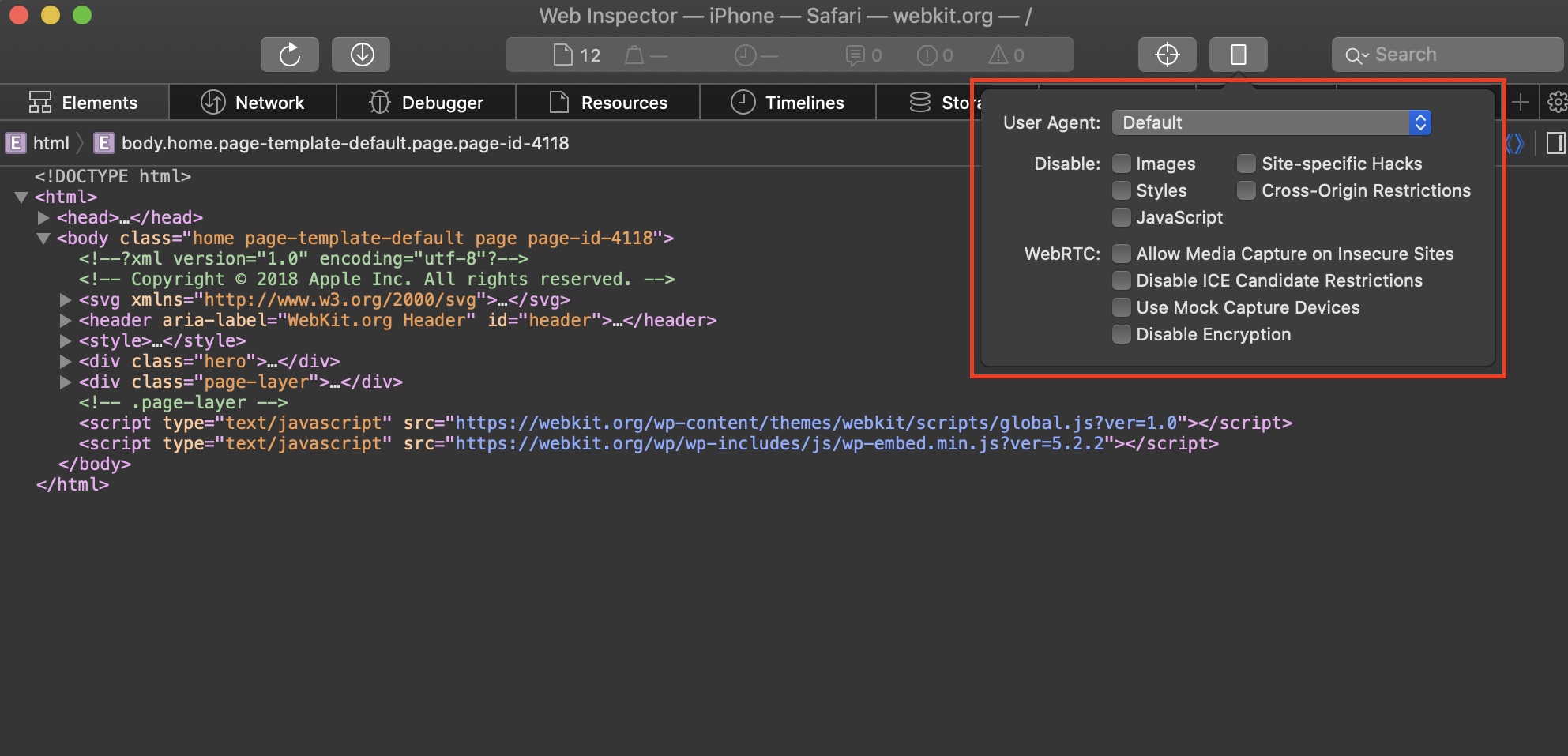
Task: Click the console logs count indicator
Action: click(864, 55)
